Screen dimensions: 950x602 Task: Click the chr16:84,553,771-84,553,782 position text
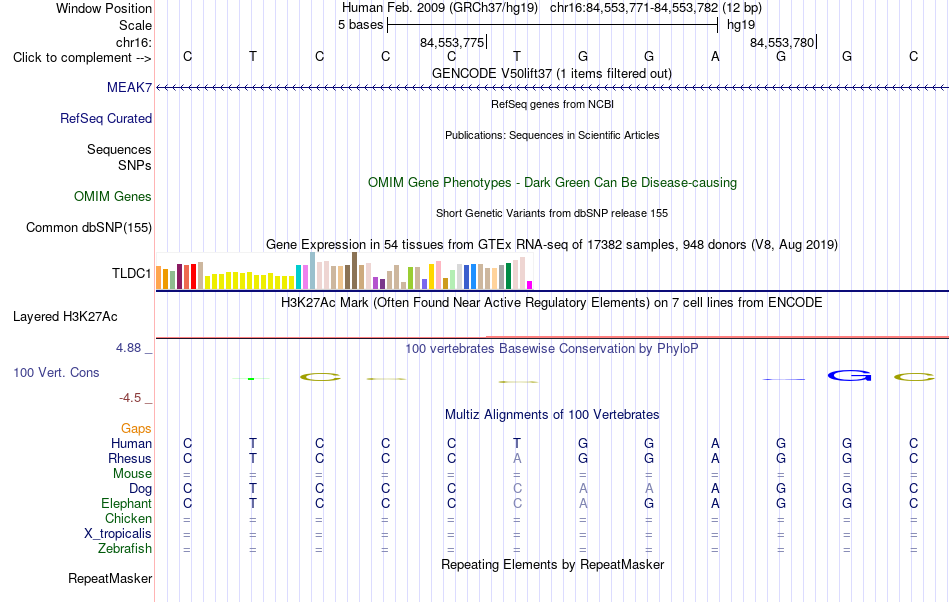pos(634,8)
